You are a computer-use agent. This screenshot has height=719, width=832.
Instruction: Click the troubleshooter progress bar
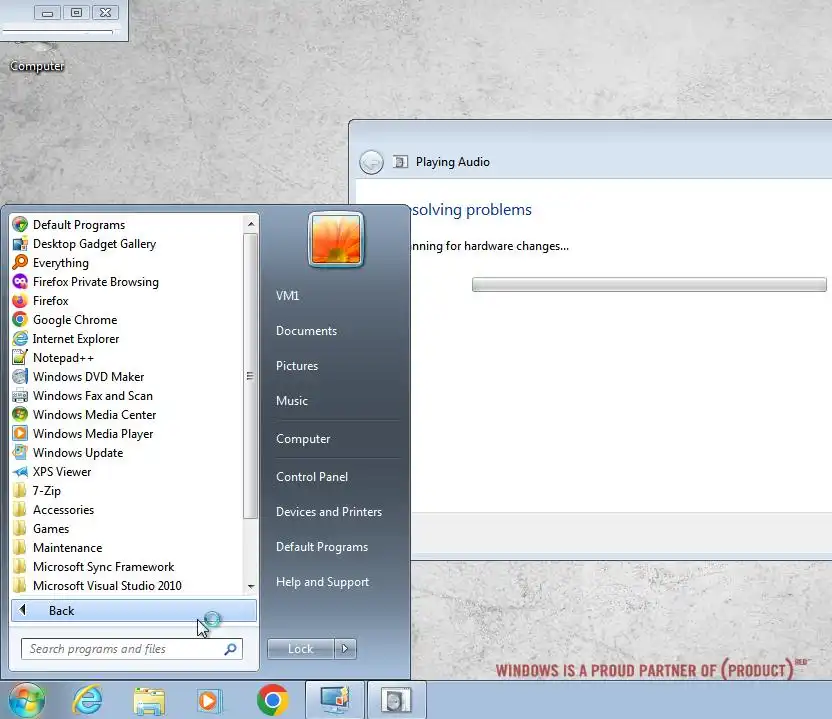pyautogui.click(x=649, y=284)
